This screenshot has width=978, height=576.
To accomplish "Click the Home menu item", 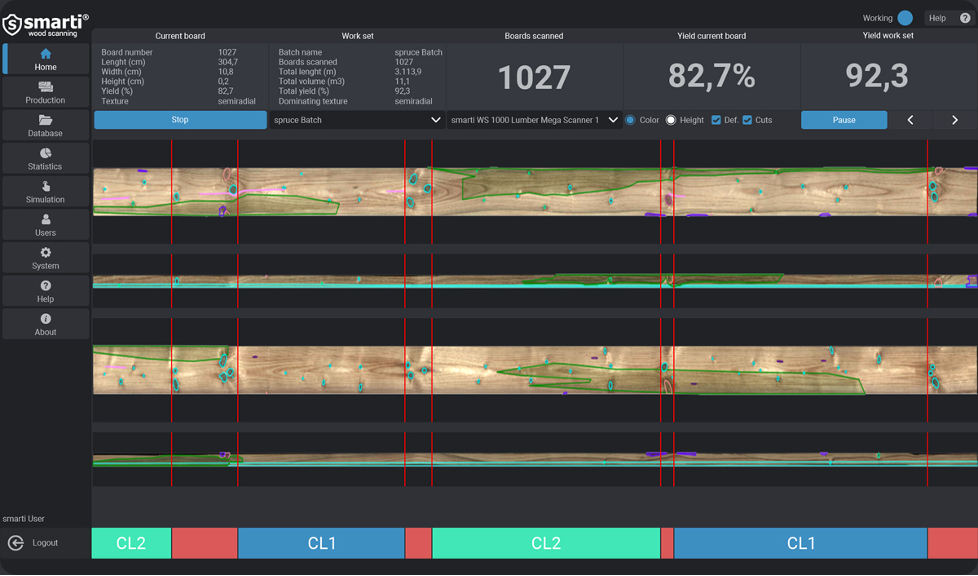I will 45,59.
